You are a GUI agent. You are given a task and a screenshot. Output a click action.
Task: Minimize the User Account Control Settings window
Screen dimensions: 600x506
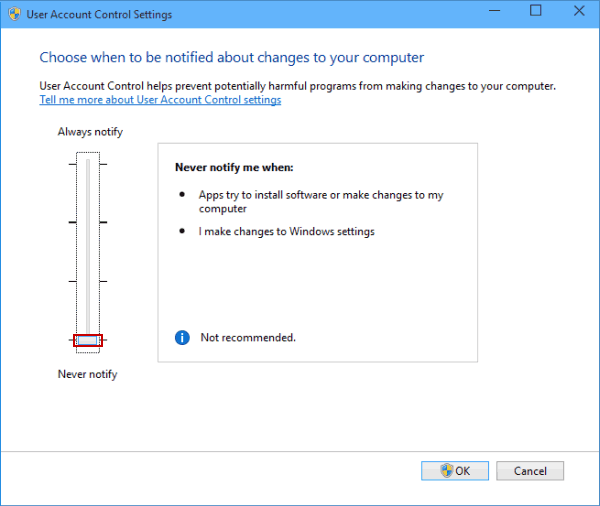[x=494, y=11]
